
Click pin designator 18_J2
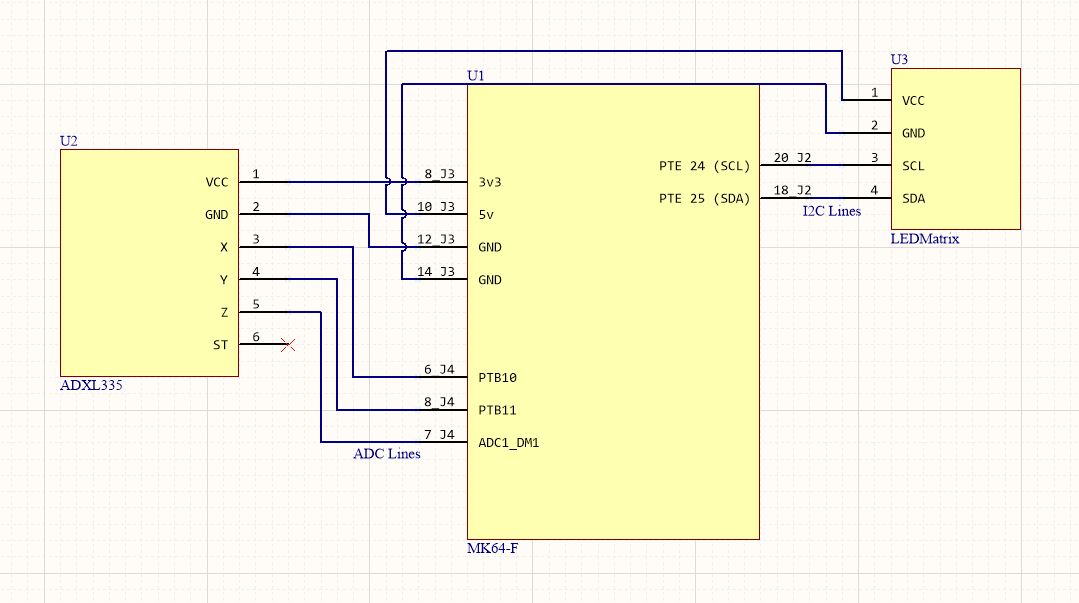[x=793, y=190]
